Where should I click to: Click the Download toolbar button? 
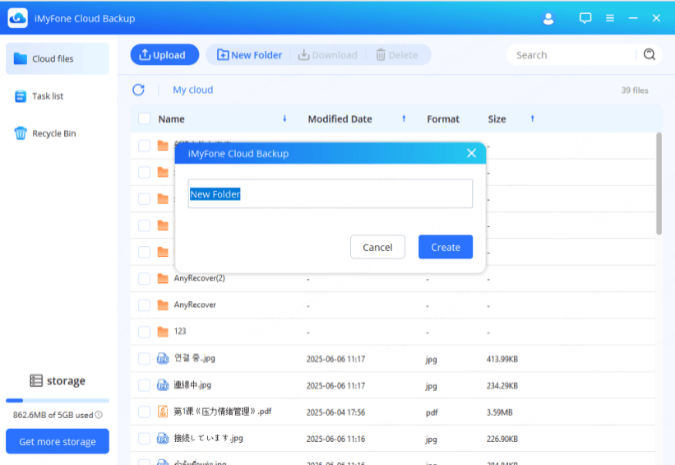[328, 55]
